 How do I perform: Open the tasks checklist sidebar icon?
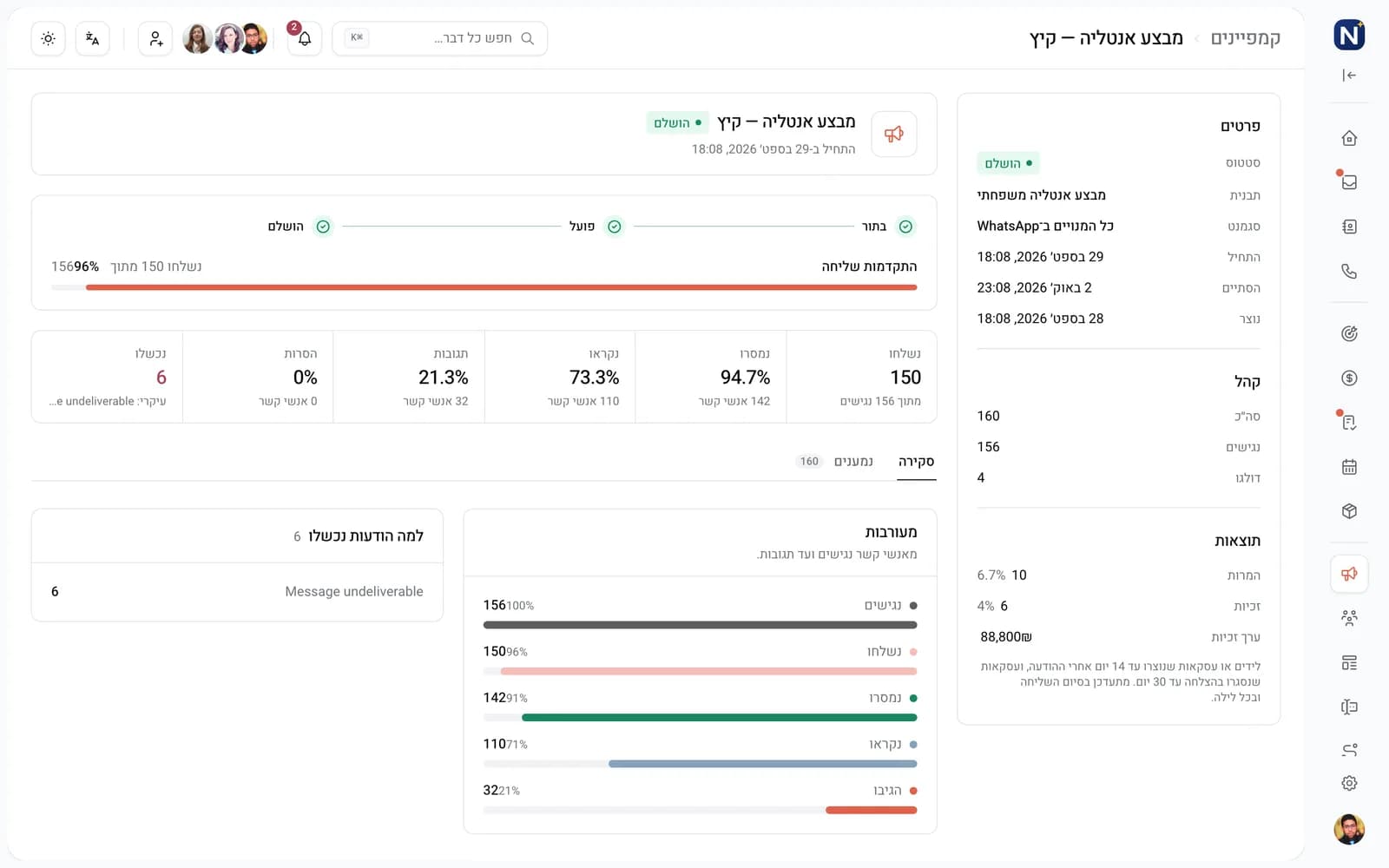1349,423
